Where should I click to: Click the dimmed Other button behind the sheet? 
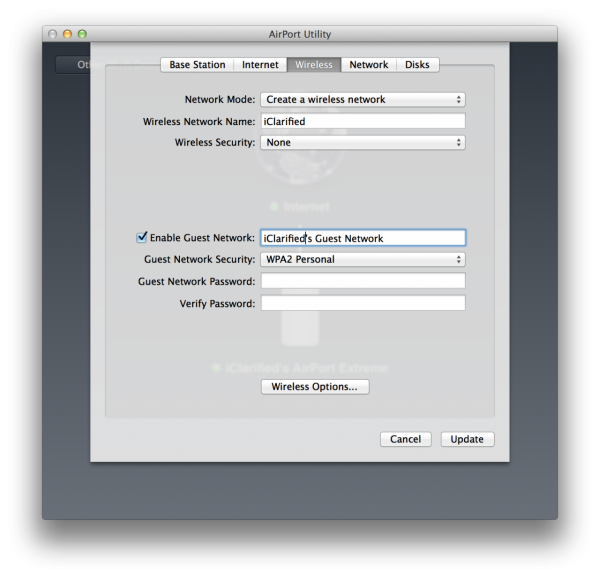point(73,65)
